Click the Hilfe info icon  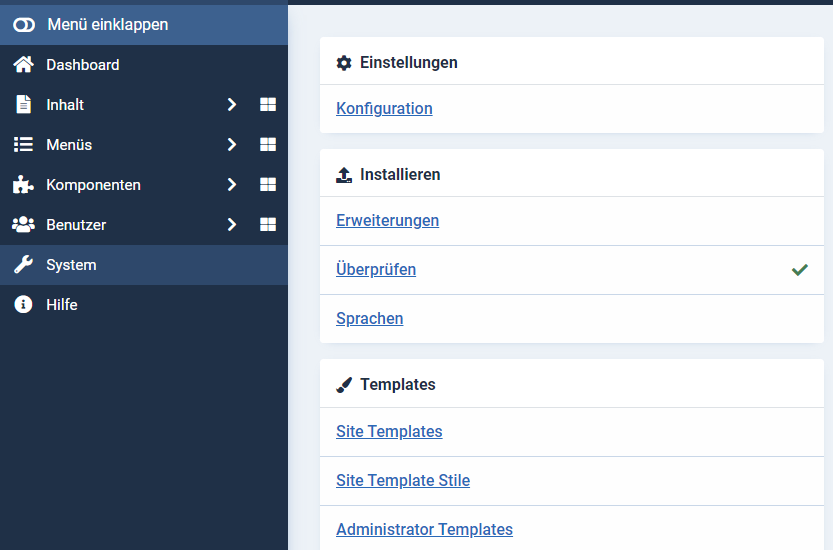pyautogui.click(x=23, y=305)
